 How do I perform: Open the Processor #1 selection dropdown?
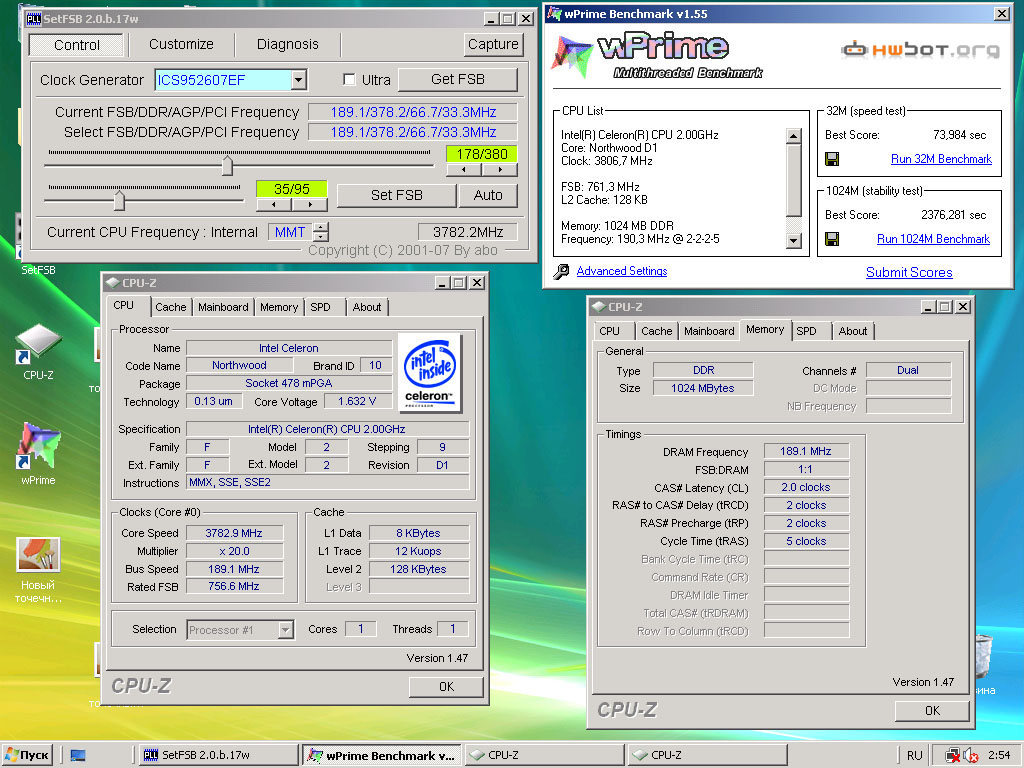click(285, 630)
